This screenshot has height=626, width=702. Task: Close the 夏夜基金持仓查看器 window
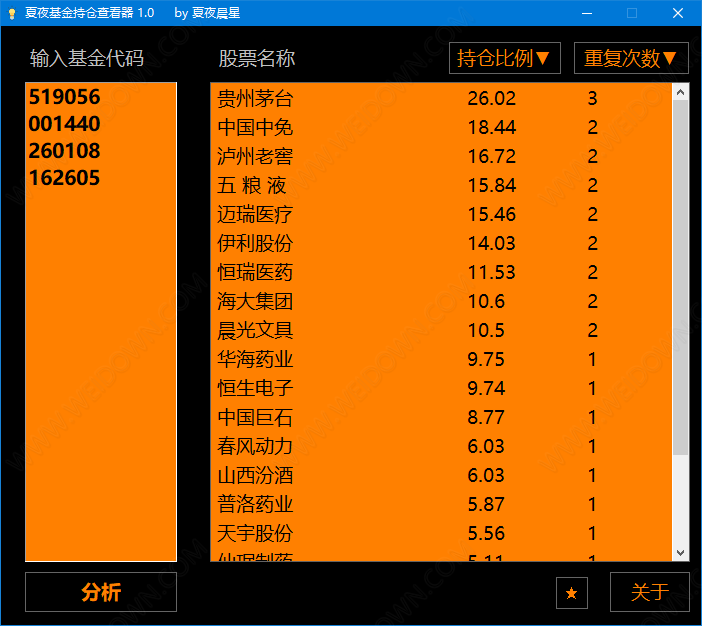pyautogui.click(x=678, y=13)
